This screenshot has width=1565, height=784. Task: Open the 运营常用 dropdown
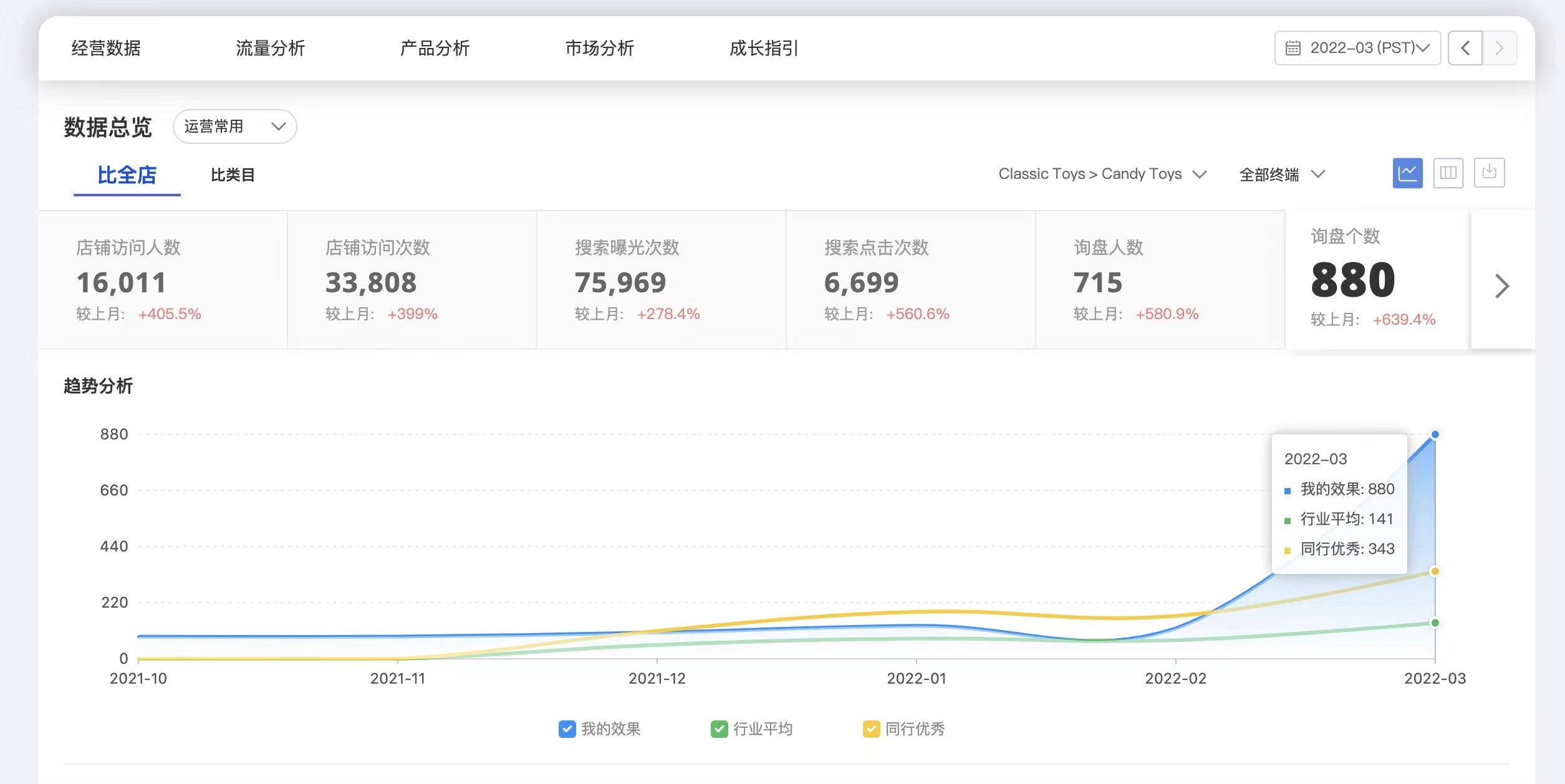click(234, 127)
